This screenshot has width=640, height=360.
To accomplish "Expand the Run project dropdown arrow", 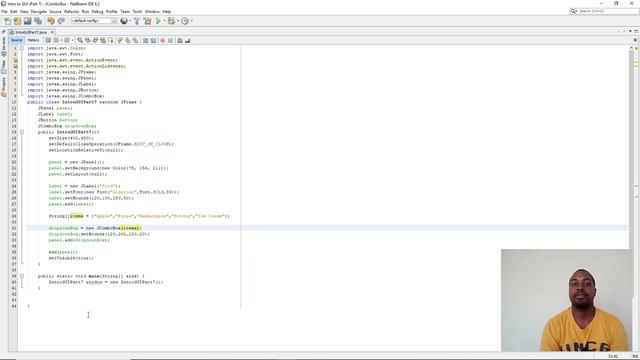I will 164,21.
